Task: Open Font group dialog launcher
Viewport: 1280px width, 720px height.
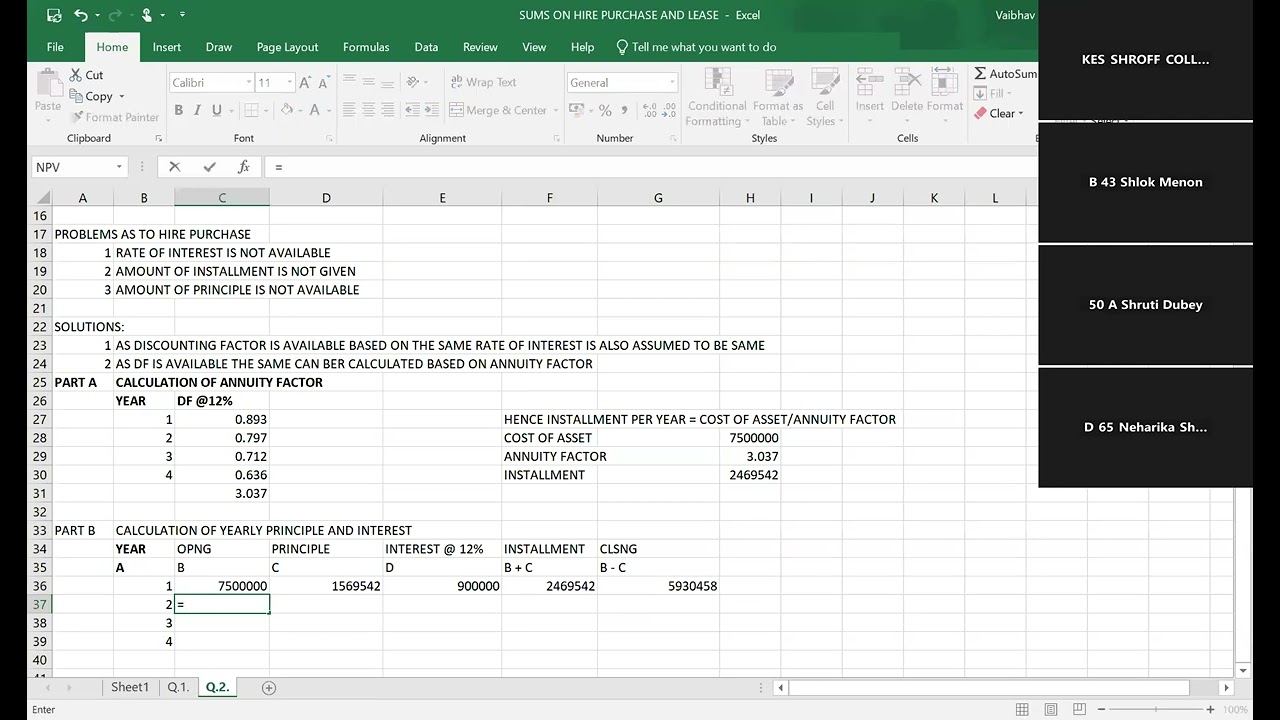Action: (329, 138)
